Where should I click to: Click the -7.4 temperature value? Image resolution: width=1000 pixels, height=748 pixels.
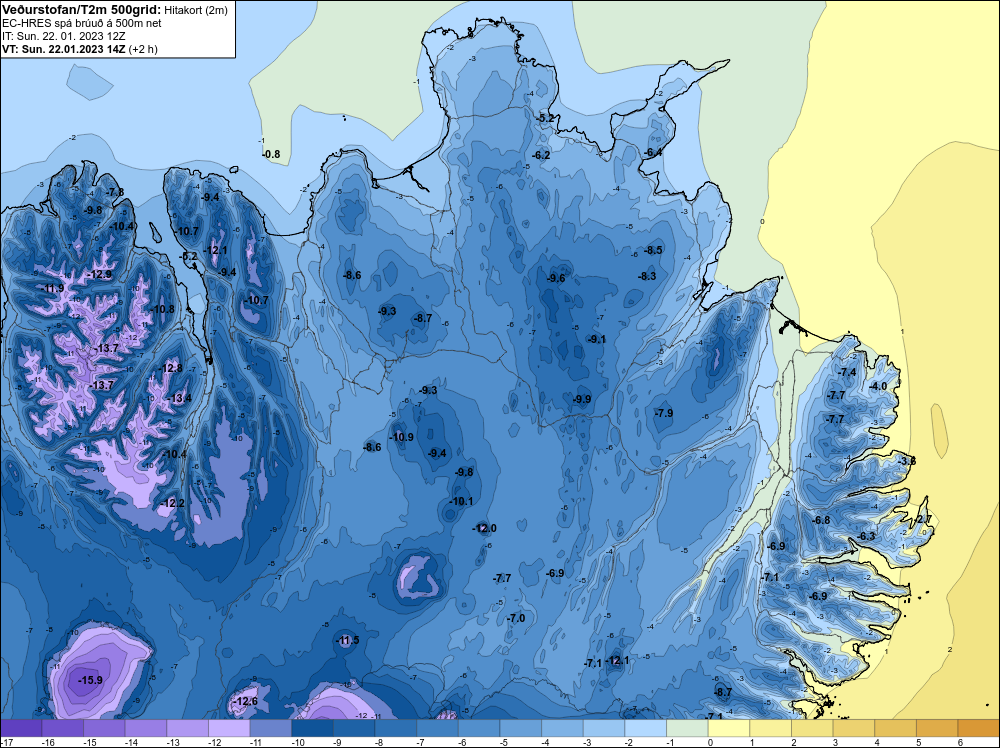pyautogui.click(x=848, y=372)
